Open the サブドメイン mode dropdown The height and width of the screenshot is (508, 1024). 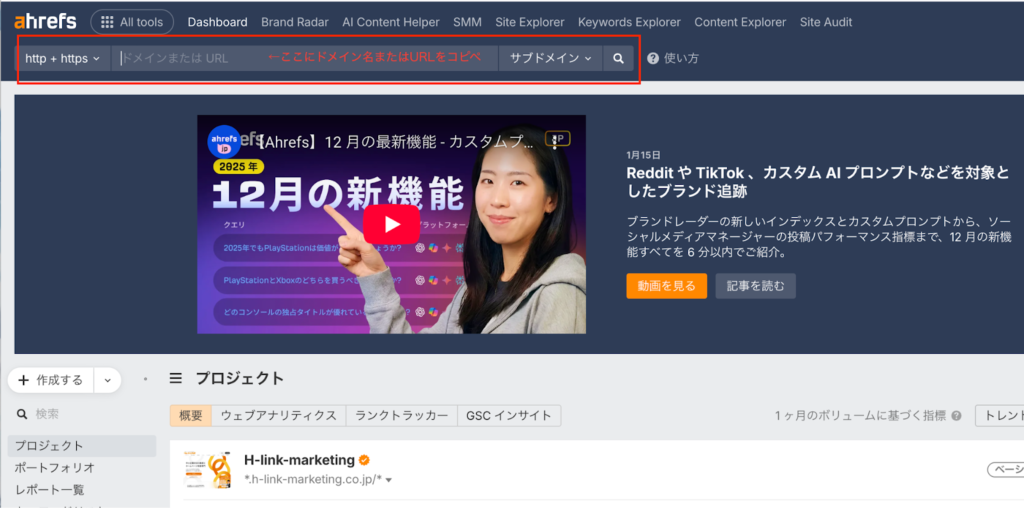[550, 59]
